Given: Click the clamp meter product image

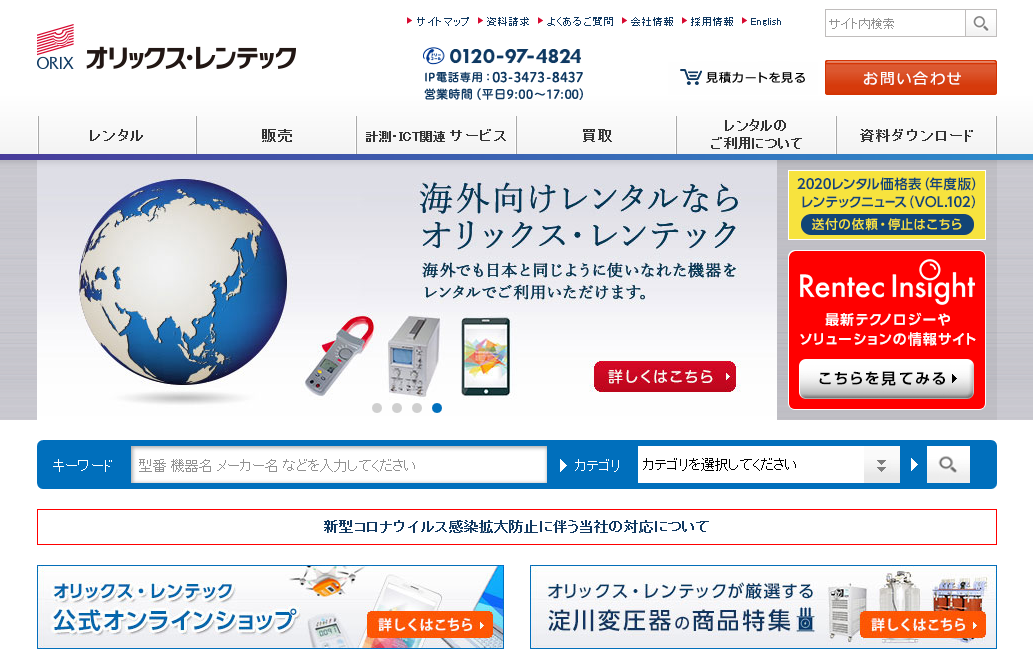Looking at the screenshot, I should point(340,354).
